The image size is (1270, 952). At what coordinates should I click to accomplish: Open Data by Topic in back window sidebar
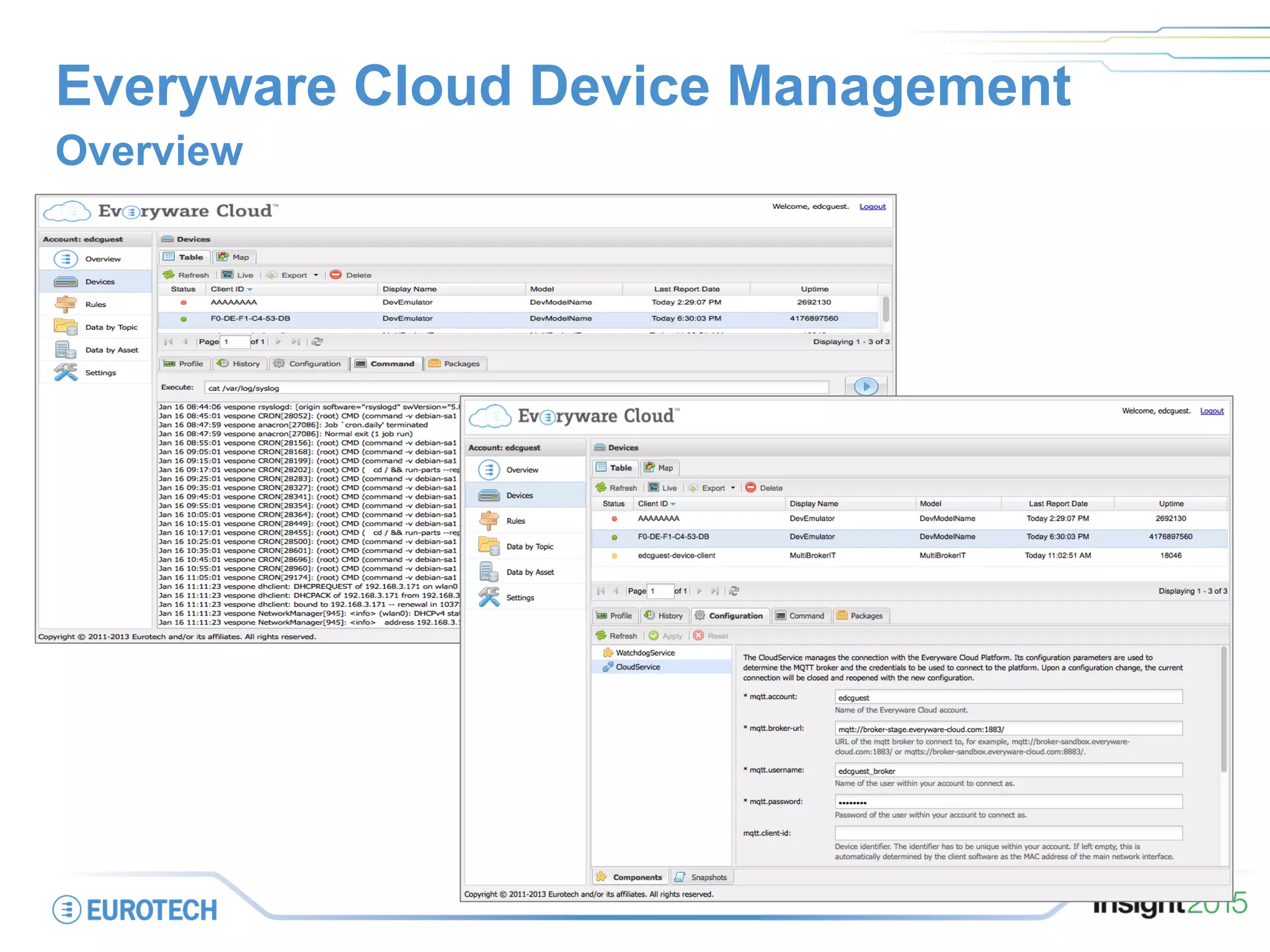click(95, 327)
